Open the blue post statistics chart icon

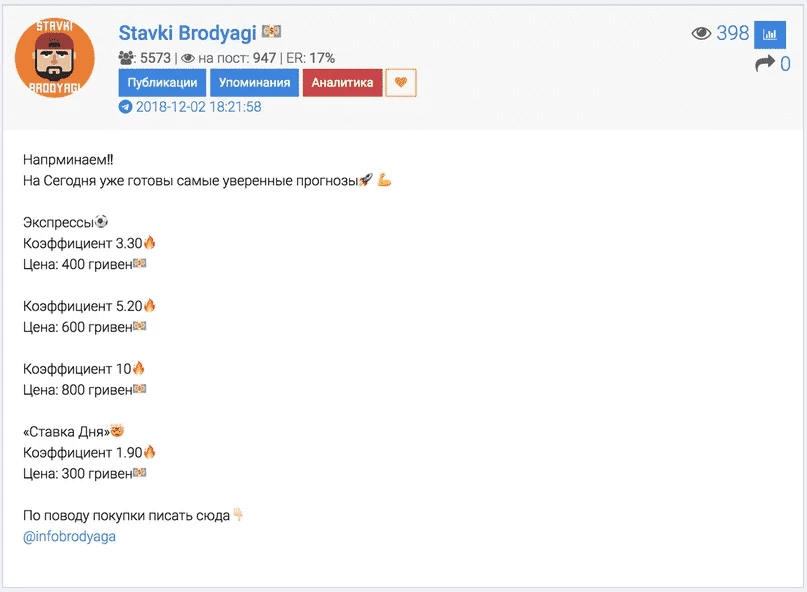point(769,34)
